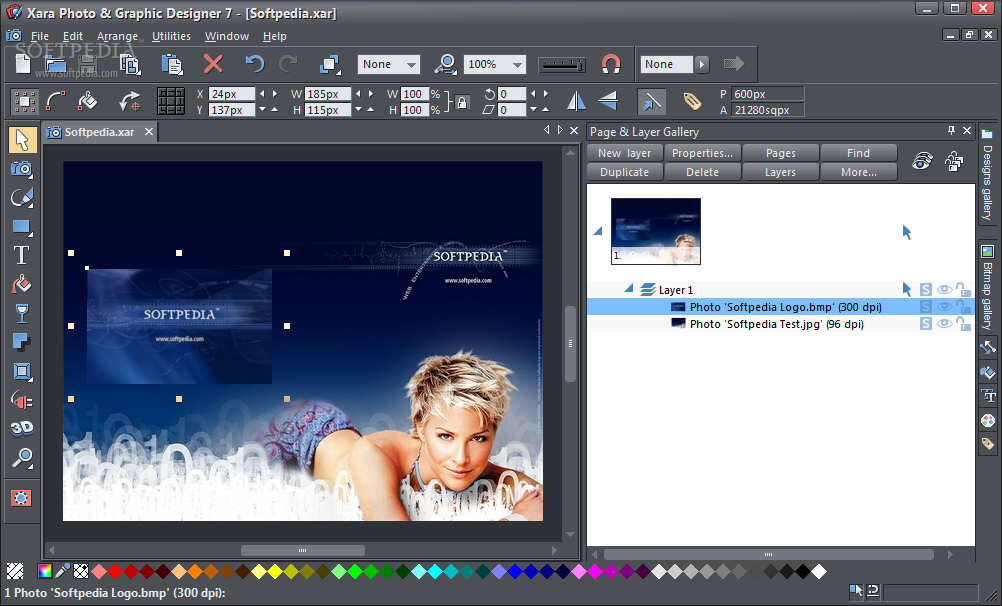Viewport: 1002px width, 606px height.
Task: Click the Find button
Action: tap(858, 153)
